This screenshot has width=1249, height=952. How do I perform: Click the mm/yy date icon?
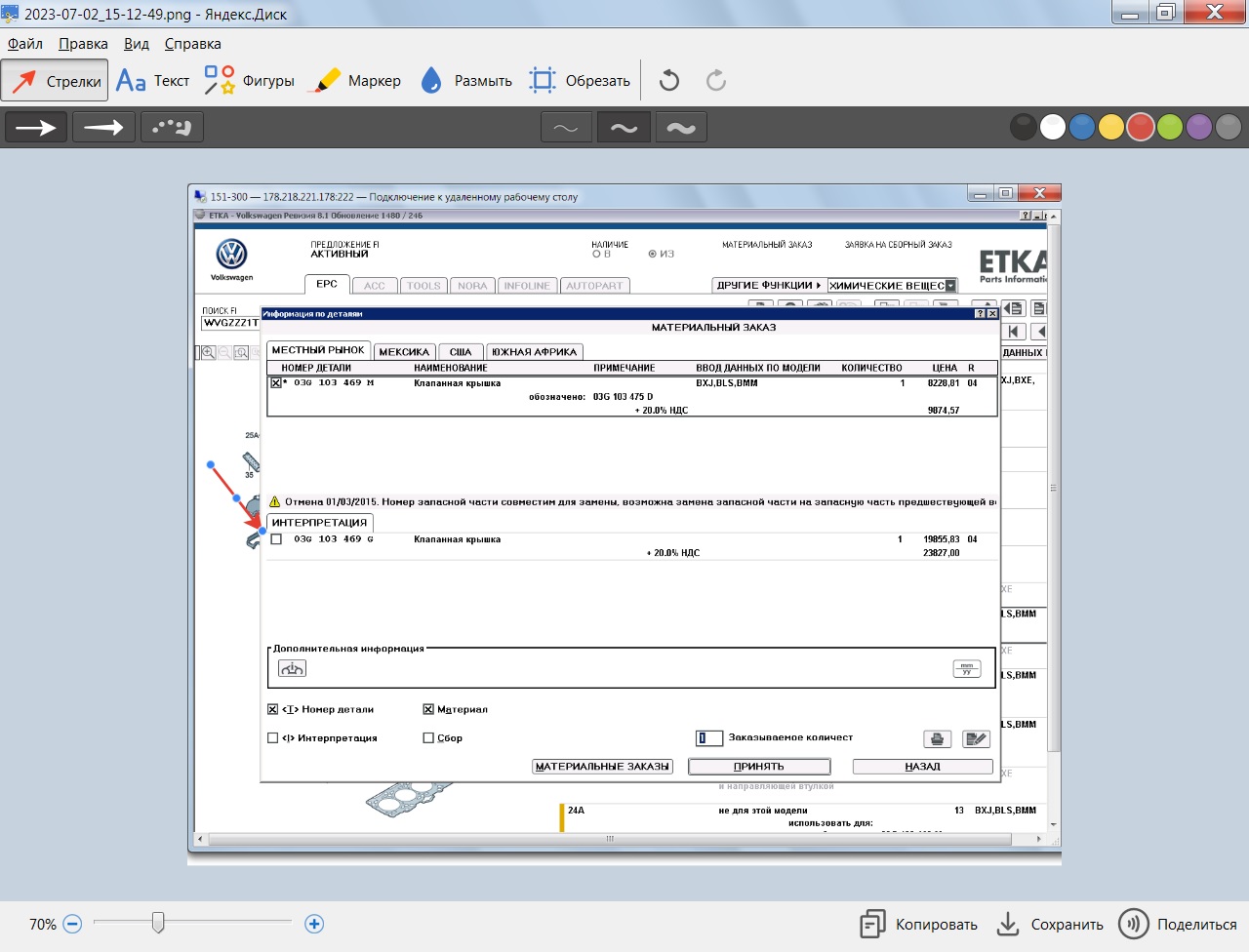tap(966, 668)
